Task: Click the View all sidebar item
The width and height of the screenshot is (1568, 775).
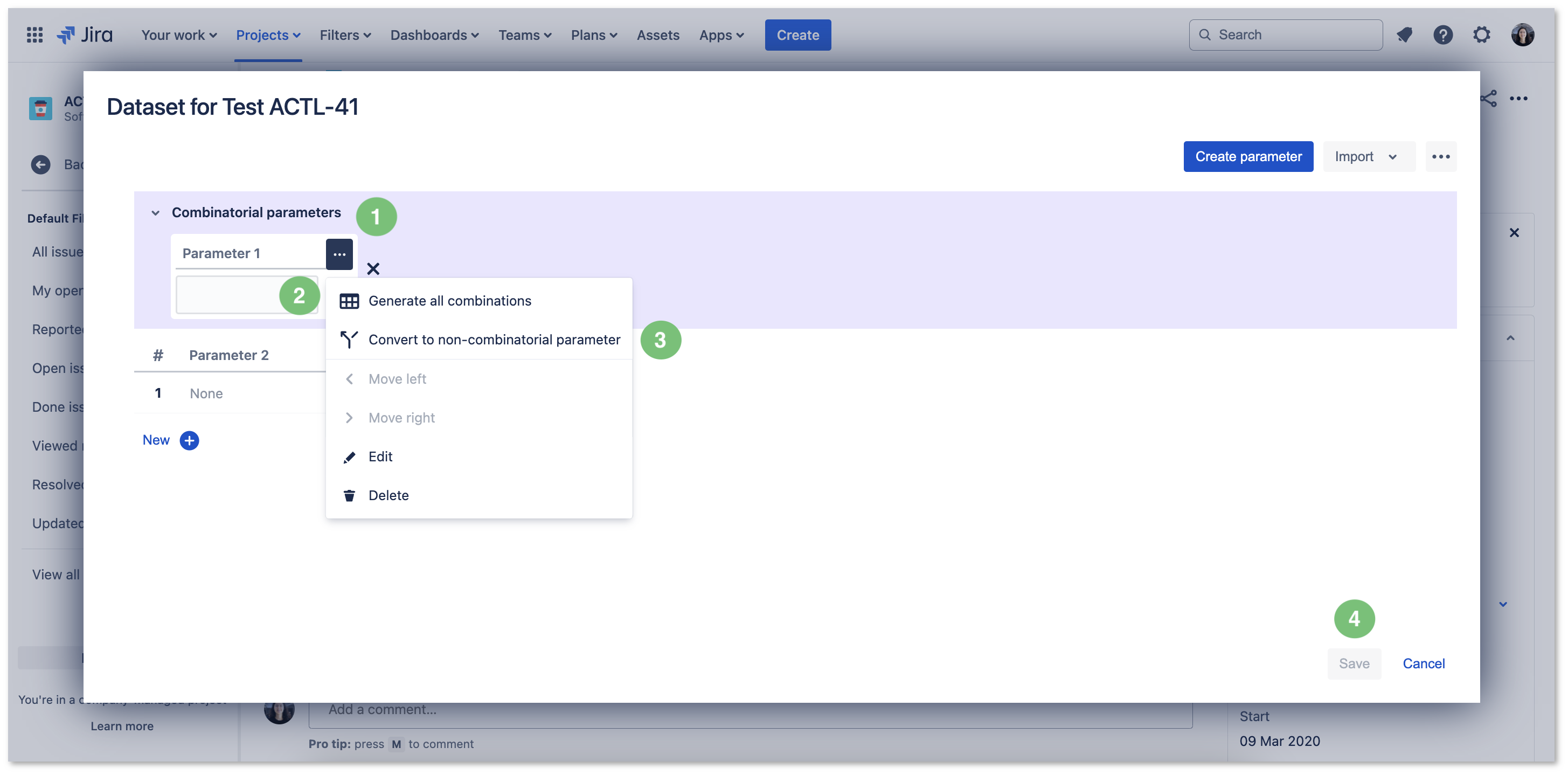Action: (x=56, y=574)
